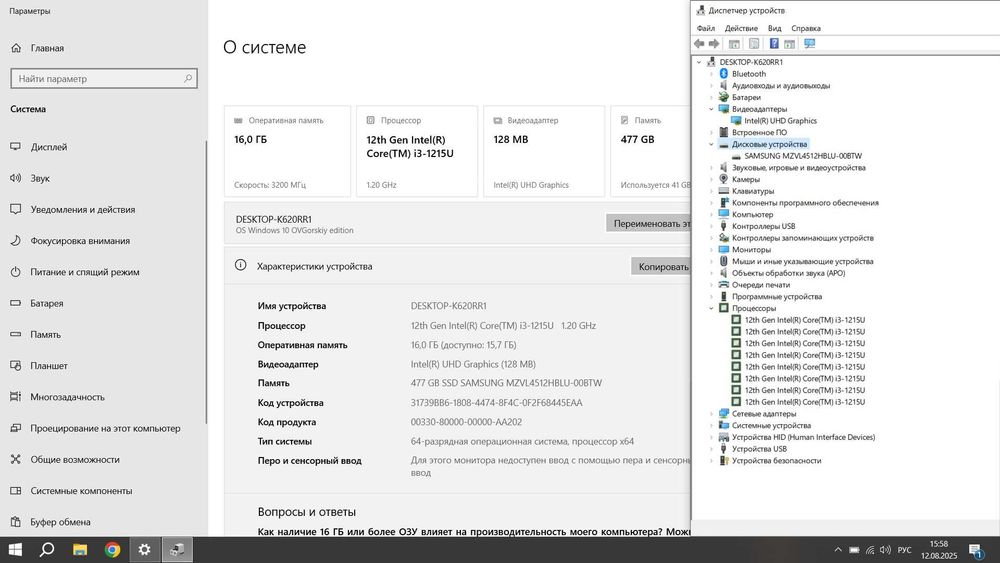1000x563 pixels.
Task: Open the Windows Start menu
Action: click(x=15, y=550)
